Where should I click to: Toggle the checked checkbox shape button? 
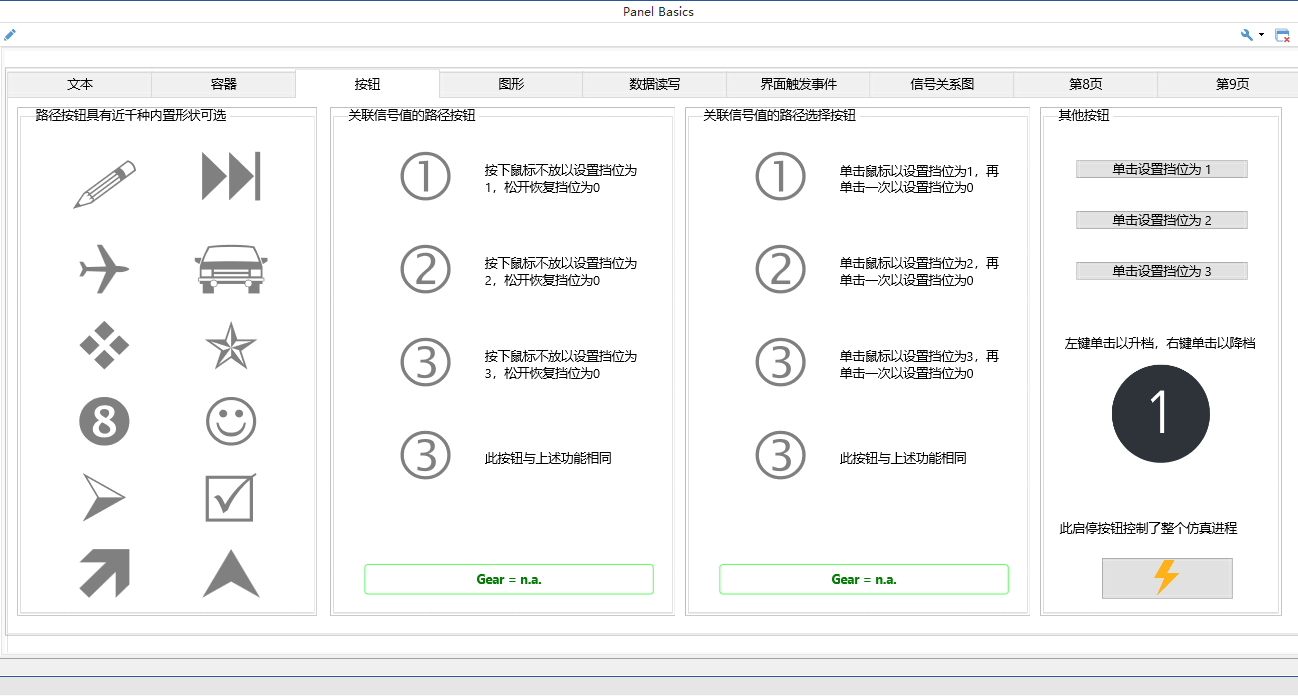click(x=231, y=498)
